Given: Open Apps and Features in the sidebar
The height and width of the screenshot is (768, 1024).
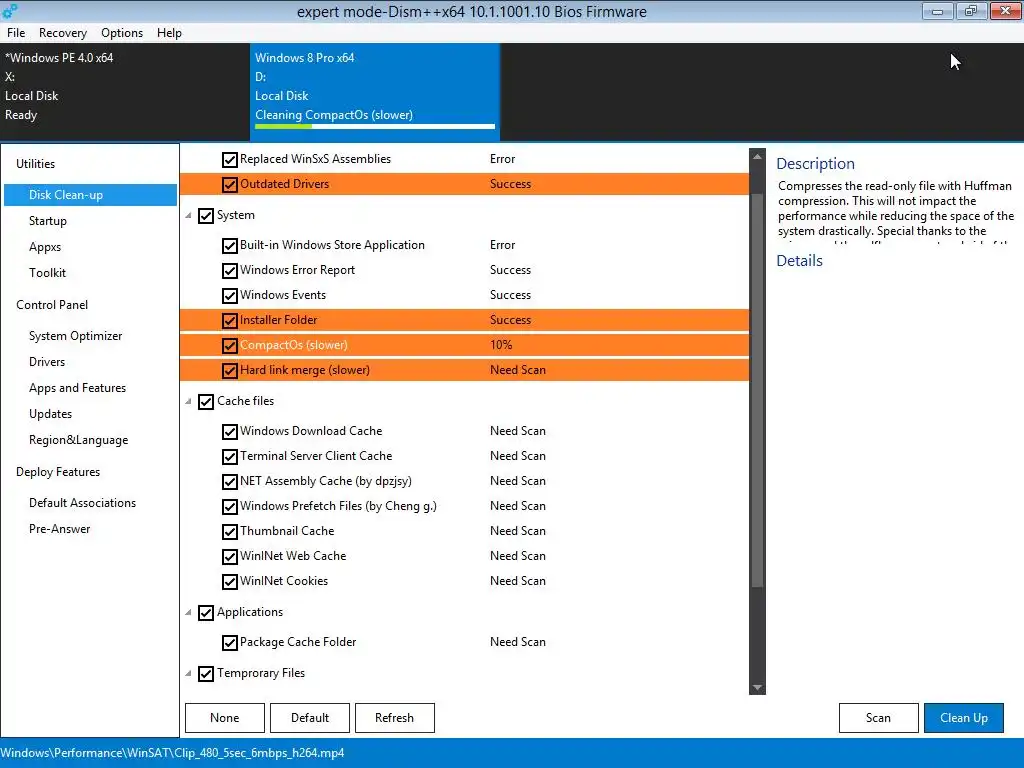Looking at the screenshot, I should tap(78, 388).
